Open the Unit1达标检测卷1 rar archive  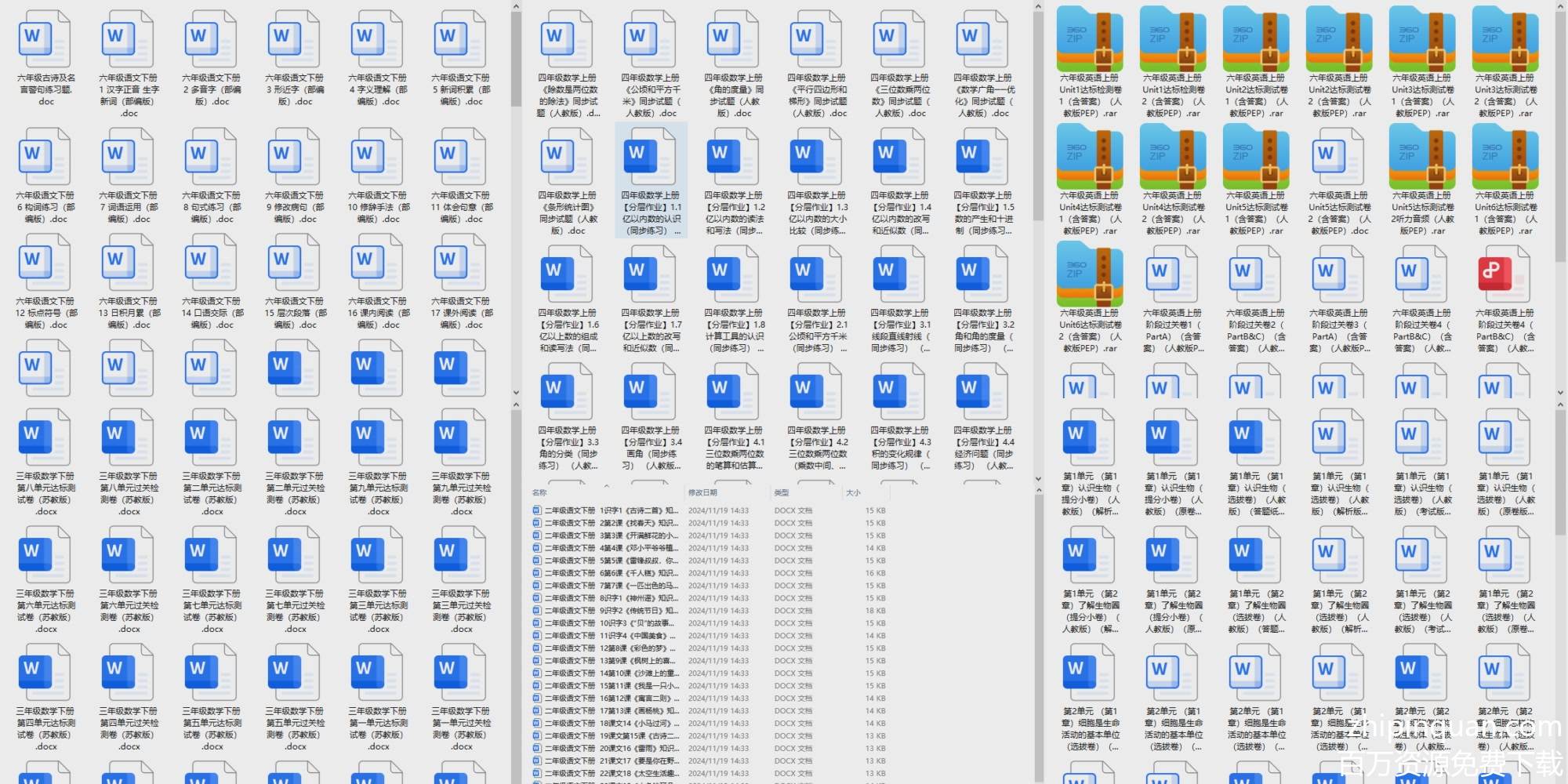pyautogui.click(x=1090, y=39)
